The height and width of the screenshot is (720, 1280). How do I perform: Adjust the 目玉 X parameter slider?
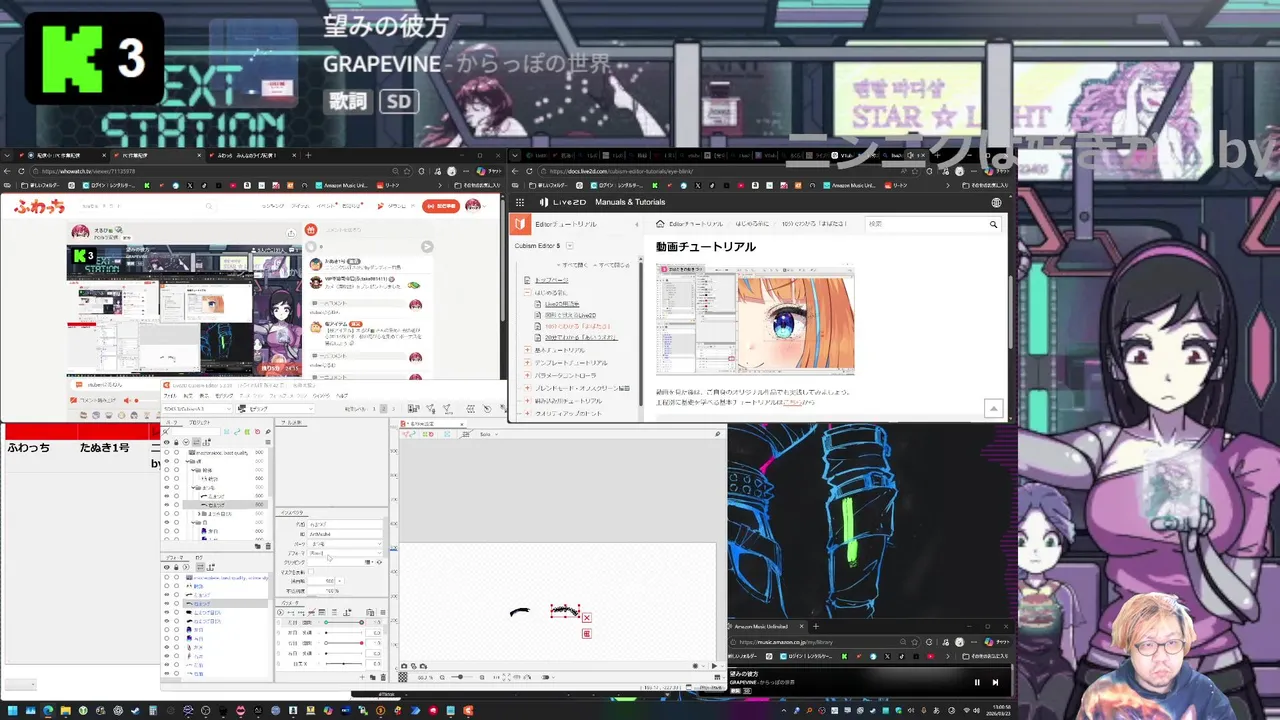point(344,664)
